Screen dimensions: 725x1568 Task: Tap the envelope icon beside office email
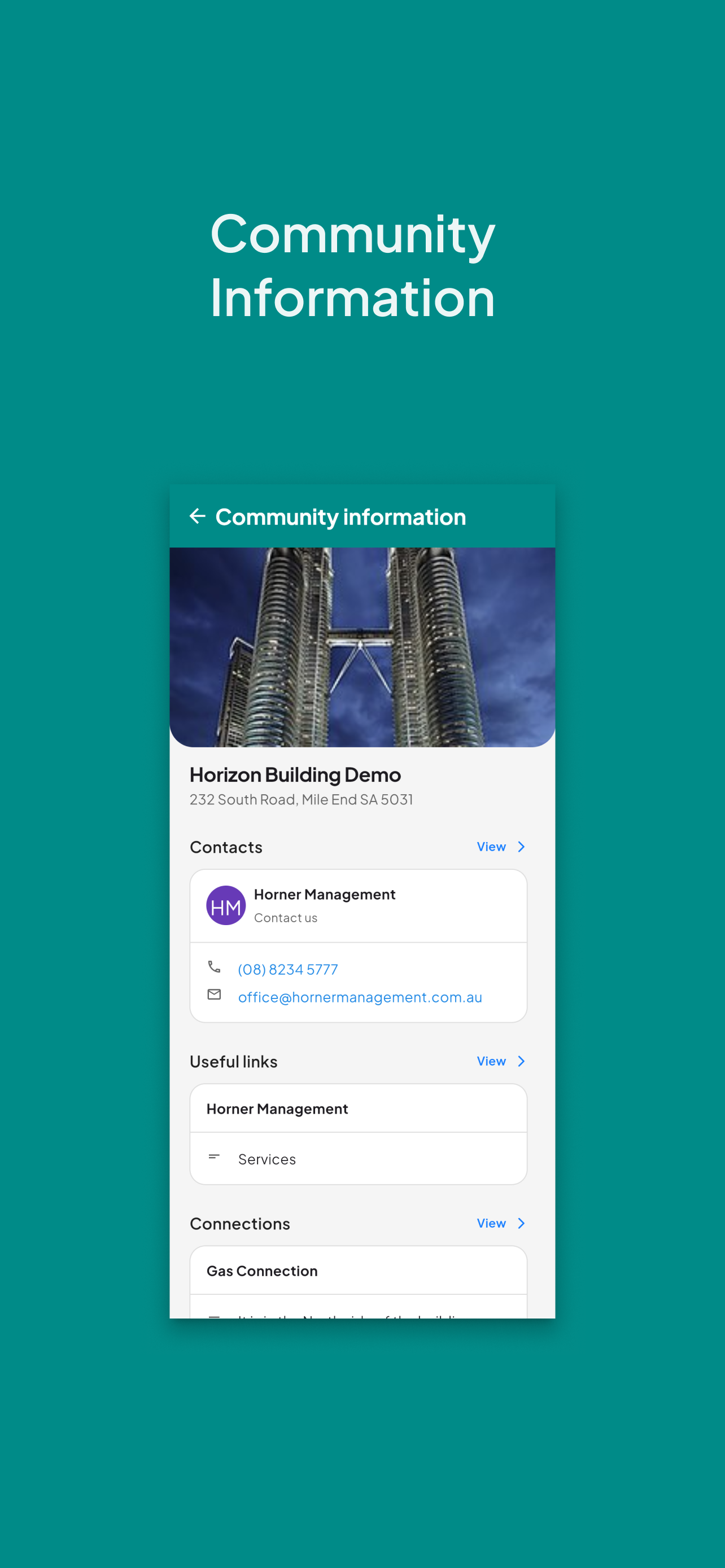pyautogui.click(x=214, y=995)
